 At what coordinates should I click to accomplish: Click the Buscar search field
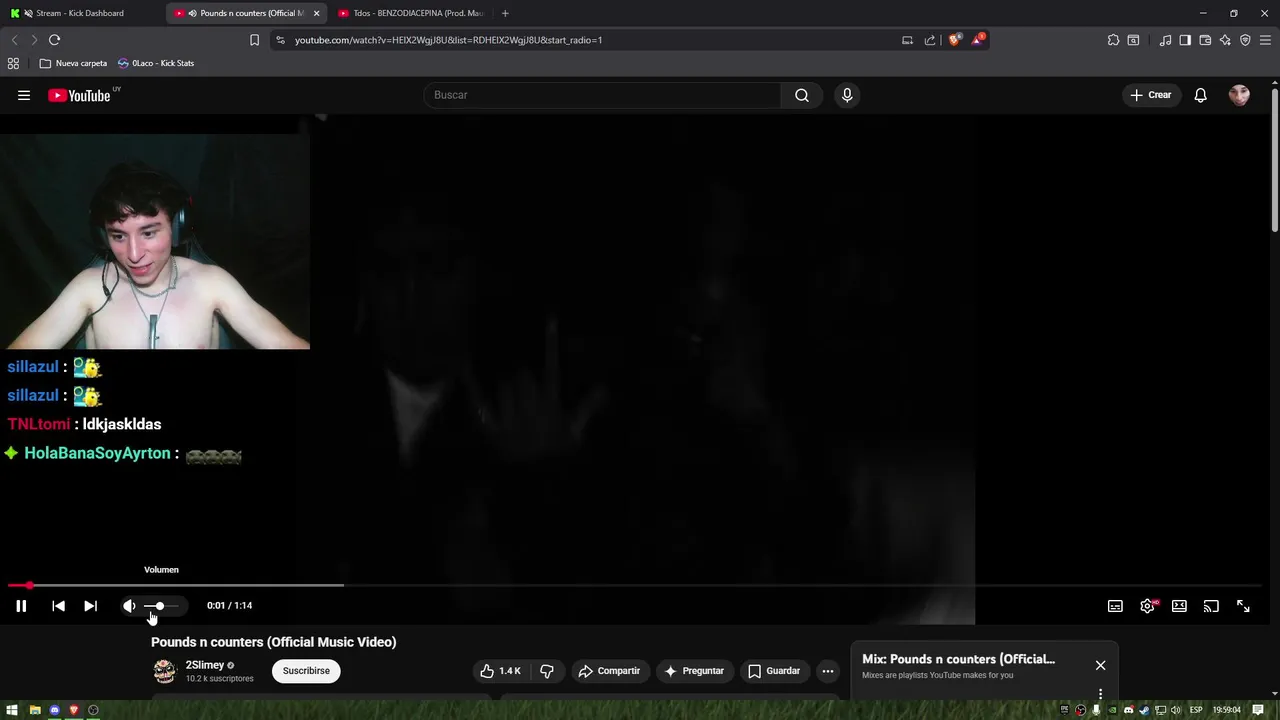pos(602,95)
